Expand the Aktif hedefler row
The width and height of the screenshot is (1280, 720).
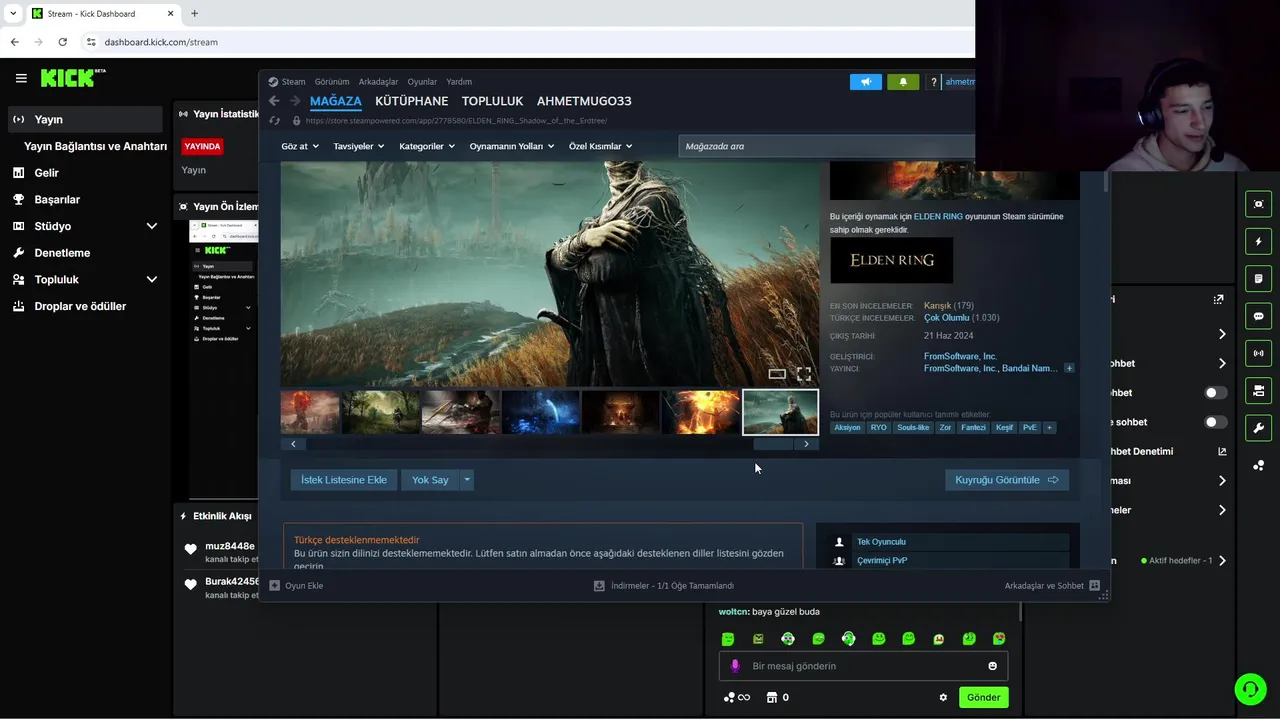point(1222,561)
